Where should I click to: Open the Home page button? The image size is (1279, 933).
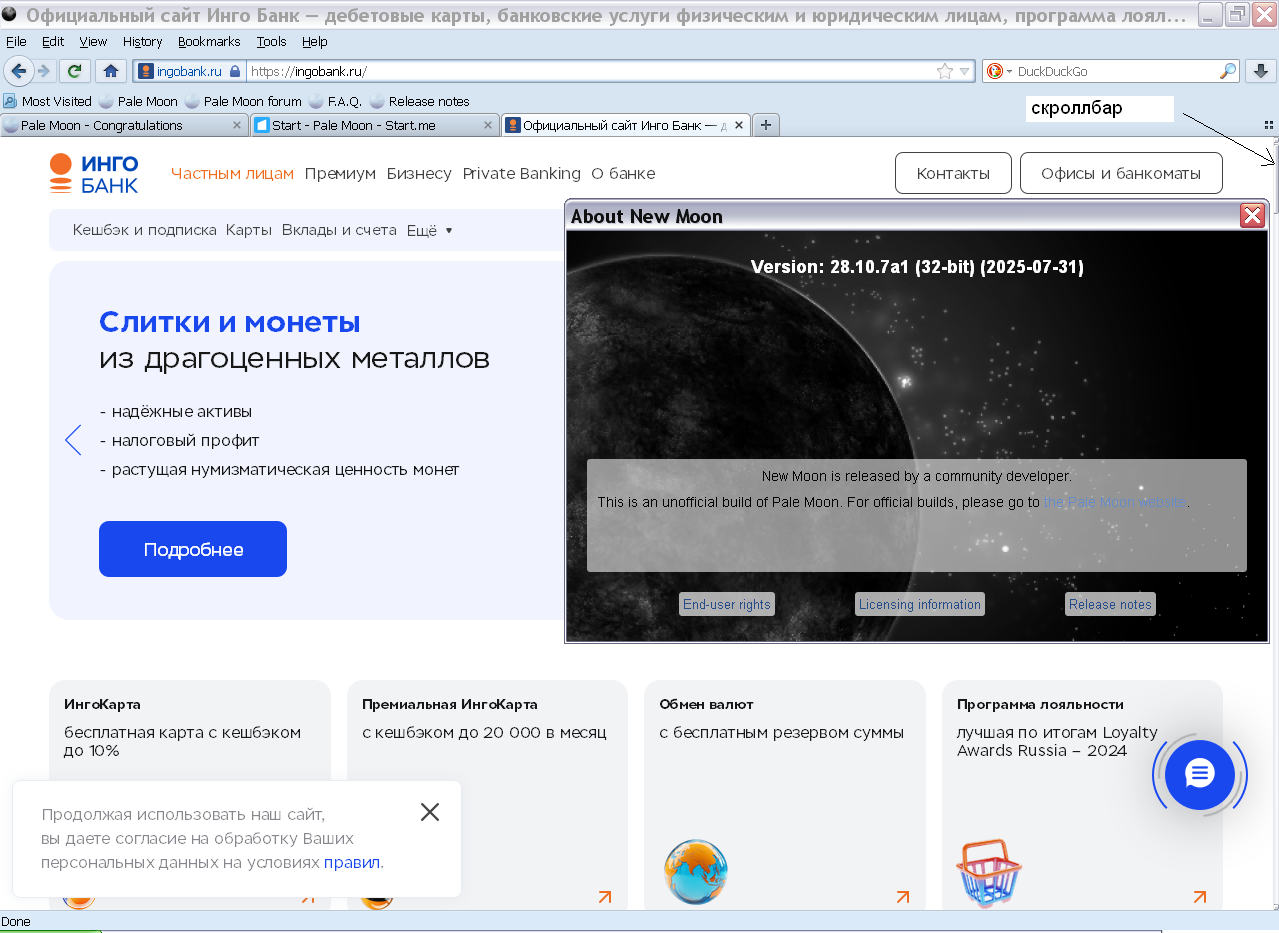point(111,71)
